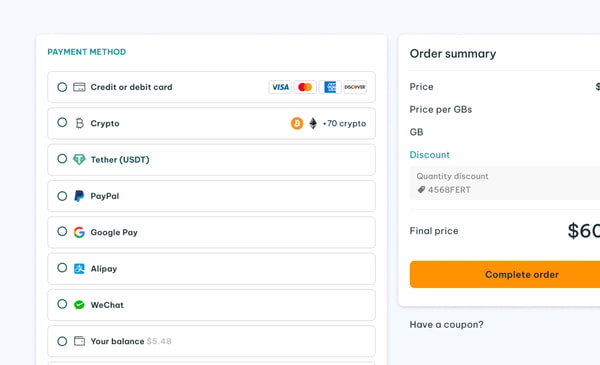Viewport: 600px width, 365px height.
Task: Click the PayPal label
Action: 105,196
